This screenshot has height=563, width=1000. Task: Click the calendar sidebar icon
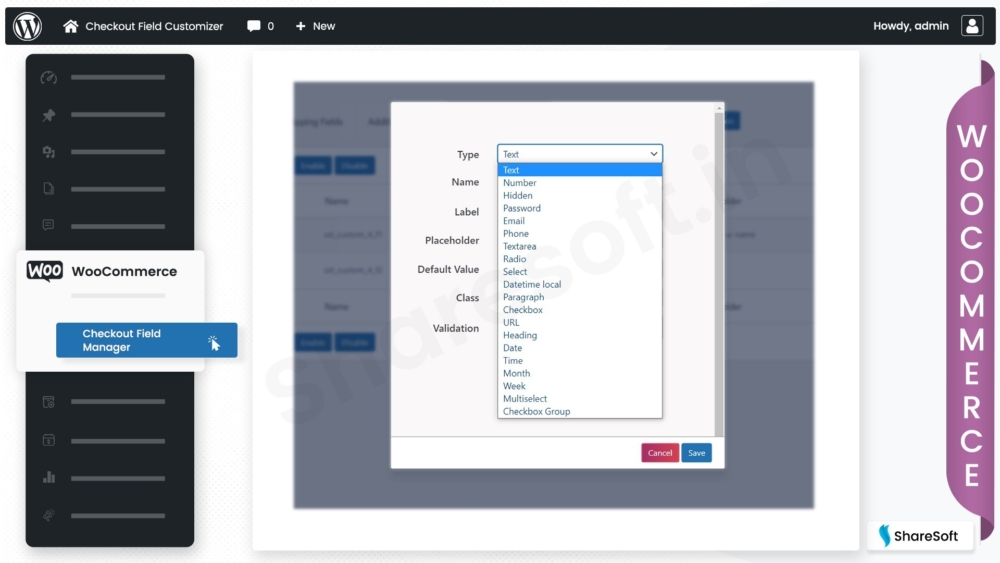(48, 441)
